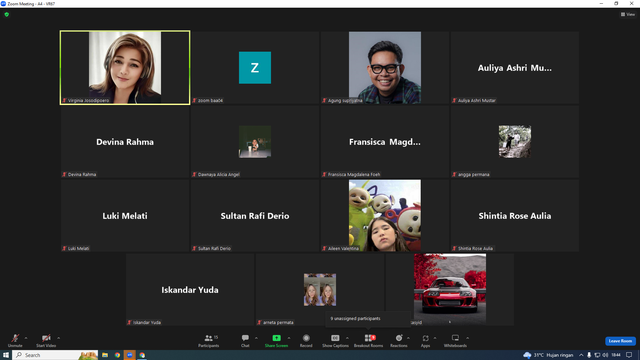Open the Windows notification center icon

pos(629,355)
